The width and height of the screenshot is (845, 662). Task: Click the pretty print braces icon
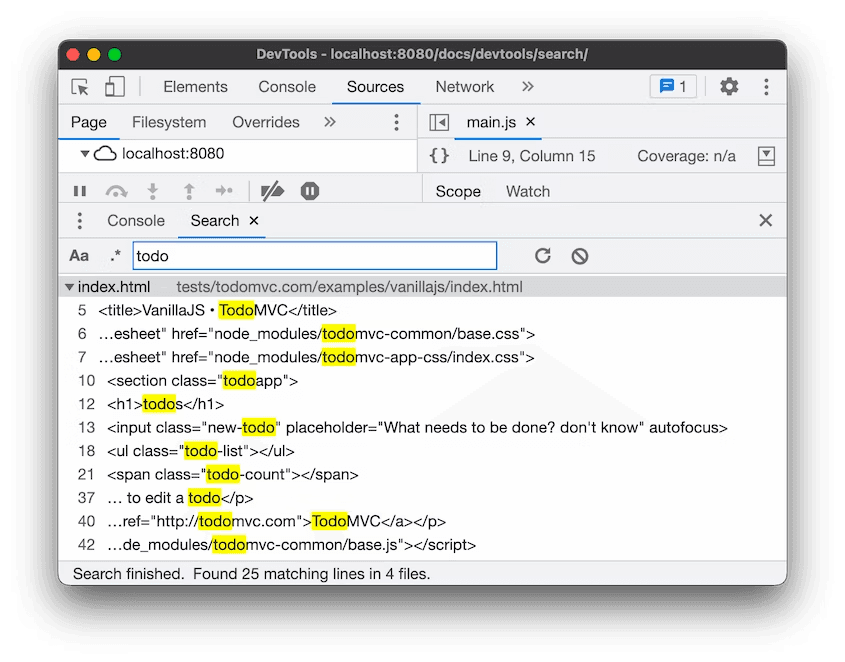pyautogui.click(x=439, y=156)
